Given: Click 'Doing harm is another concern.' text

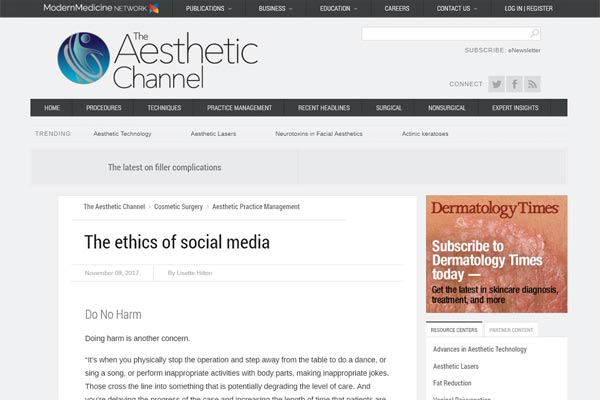Looking at the screenshot, I should [137, 338].
